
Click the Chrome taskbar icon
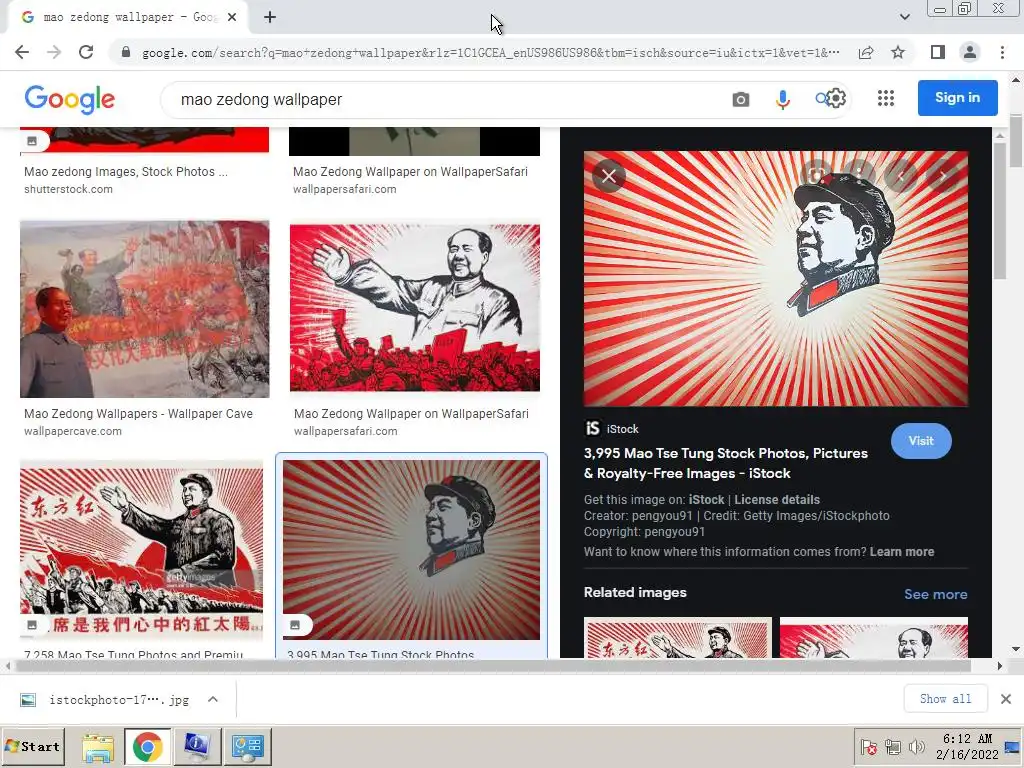click(x=148, y=746)
